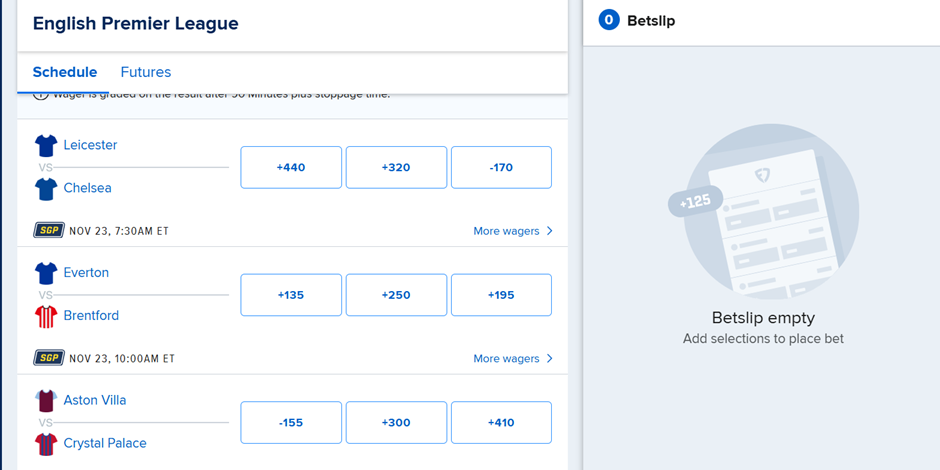Open the Chelsea team link
The height and width of the screenshot is (470, 940).
click(x=88, y=188)
